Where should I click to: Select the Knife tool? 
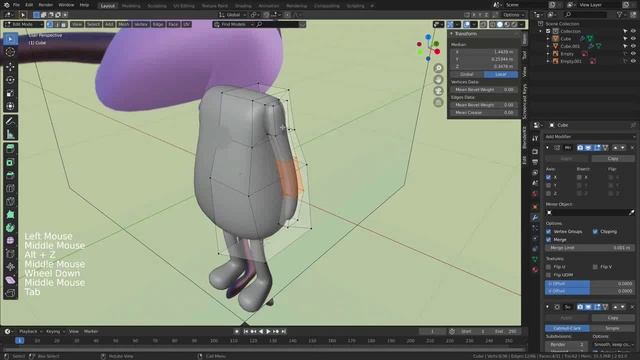pos(10,201)
